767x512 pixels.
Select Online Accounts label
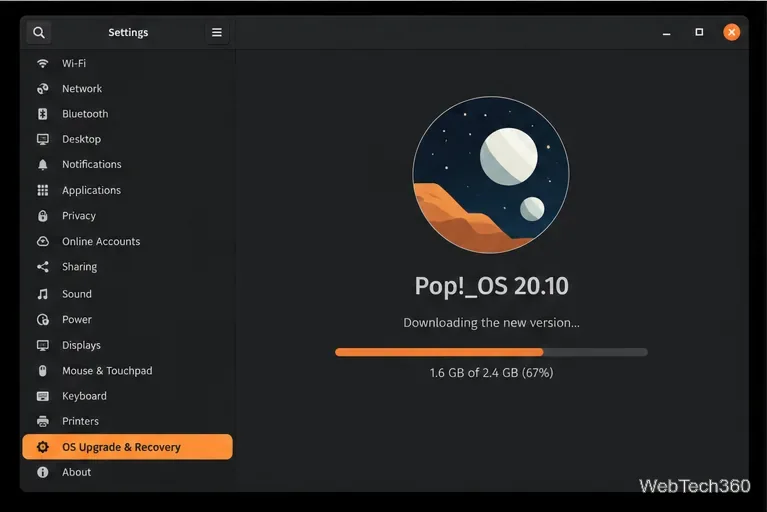pos(101,241)
